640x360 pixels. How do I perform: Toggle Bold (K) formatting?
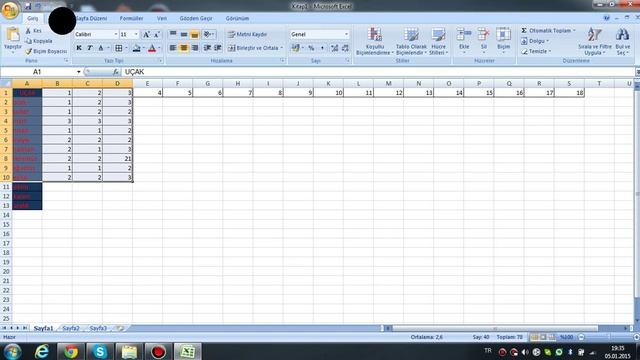pyautogui.click(x=79, y=48)
